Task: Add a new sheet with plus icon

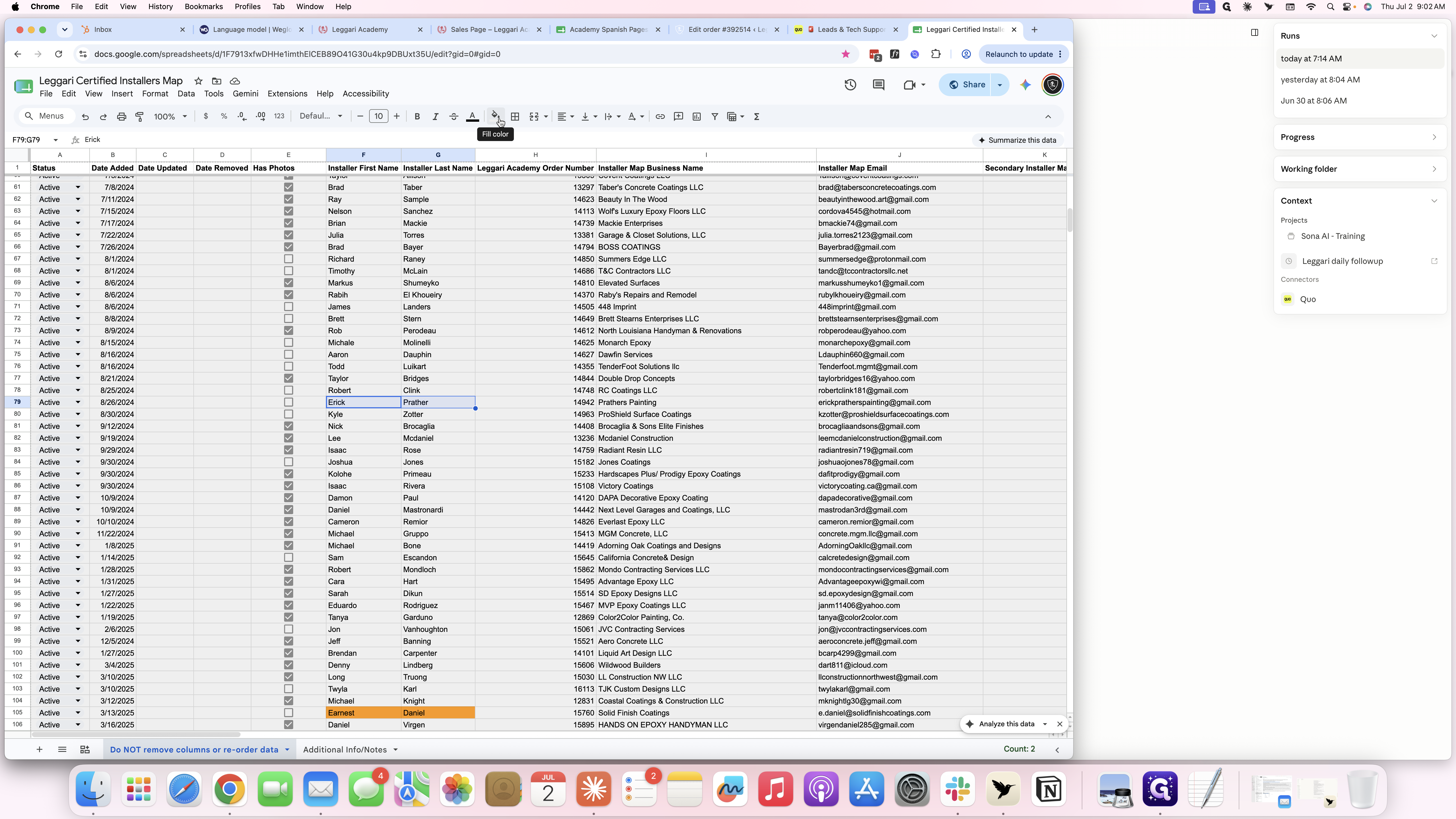Action: point(39,750)
